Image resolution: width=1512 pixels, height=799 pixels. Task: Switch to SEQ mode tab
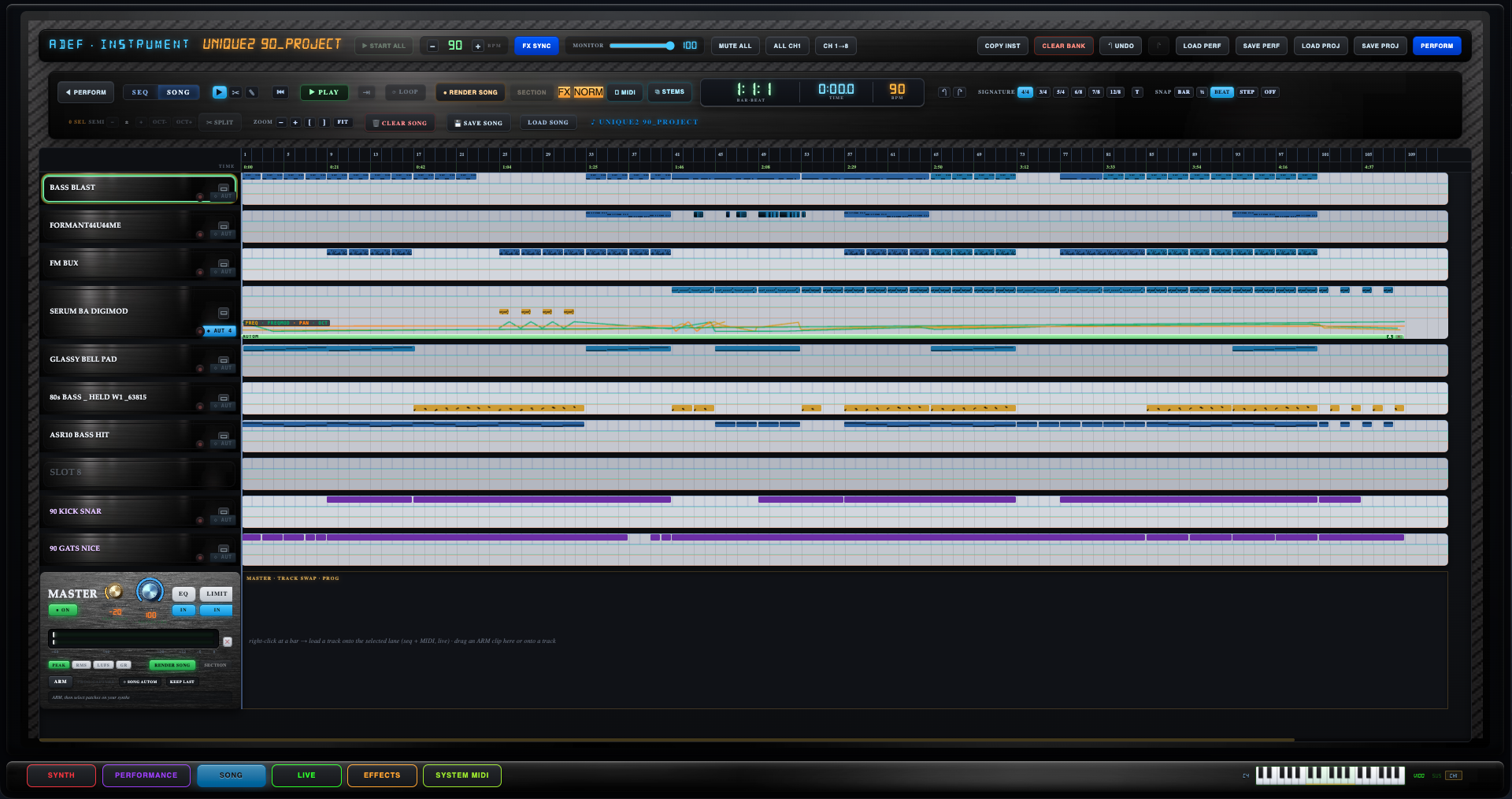(x=140, y=92)
